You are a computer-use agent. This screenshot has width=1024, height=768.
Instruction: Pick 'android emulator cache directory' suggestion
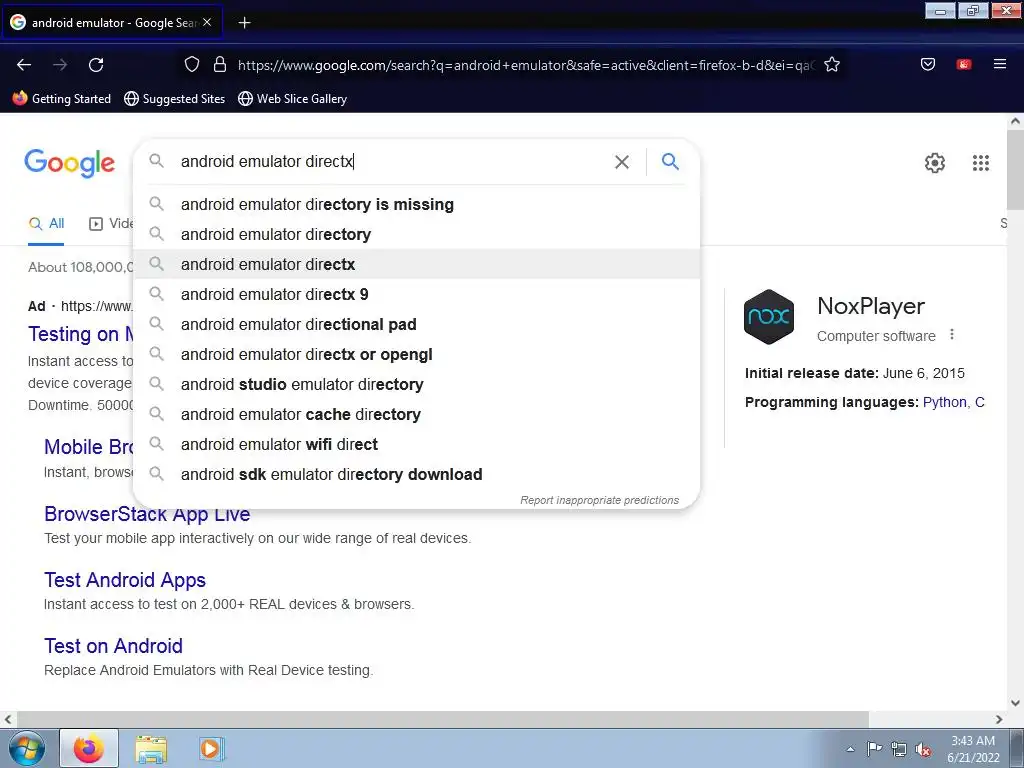(416, 415)
